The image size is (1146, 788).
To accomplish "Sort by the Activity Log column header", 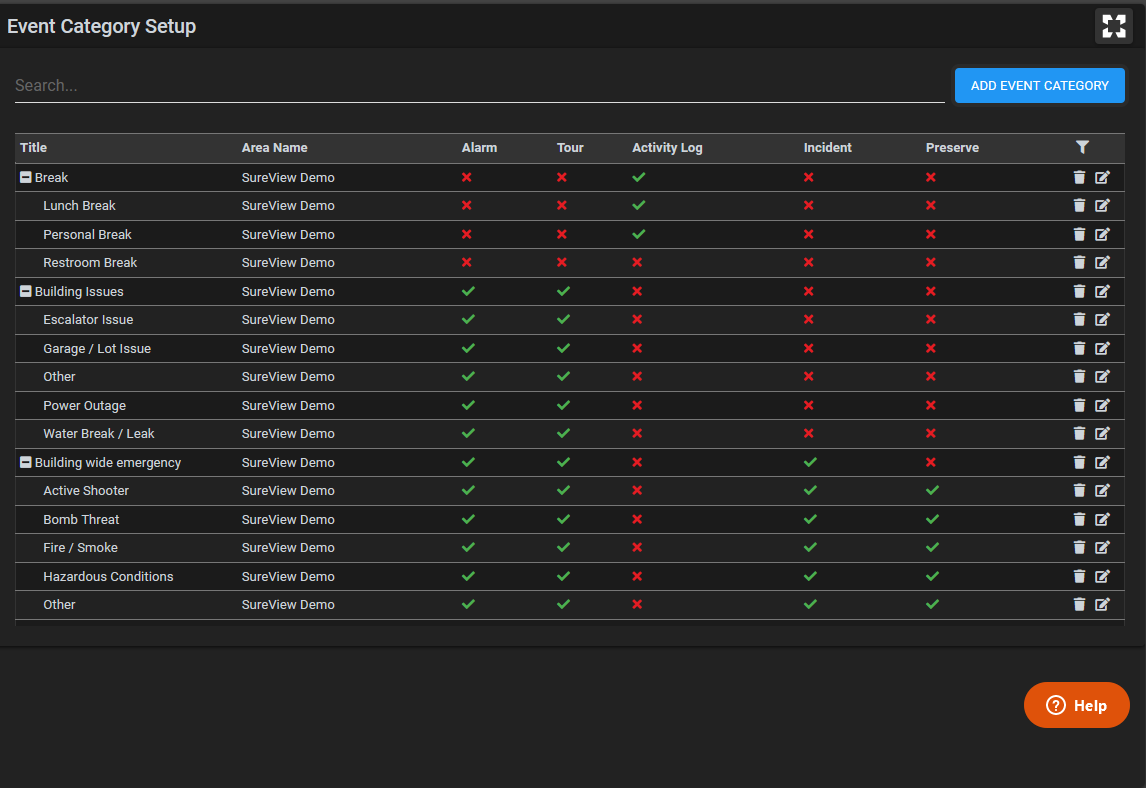I will point(667,148).
